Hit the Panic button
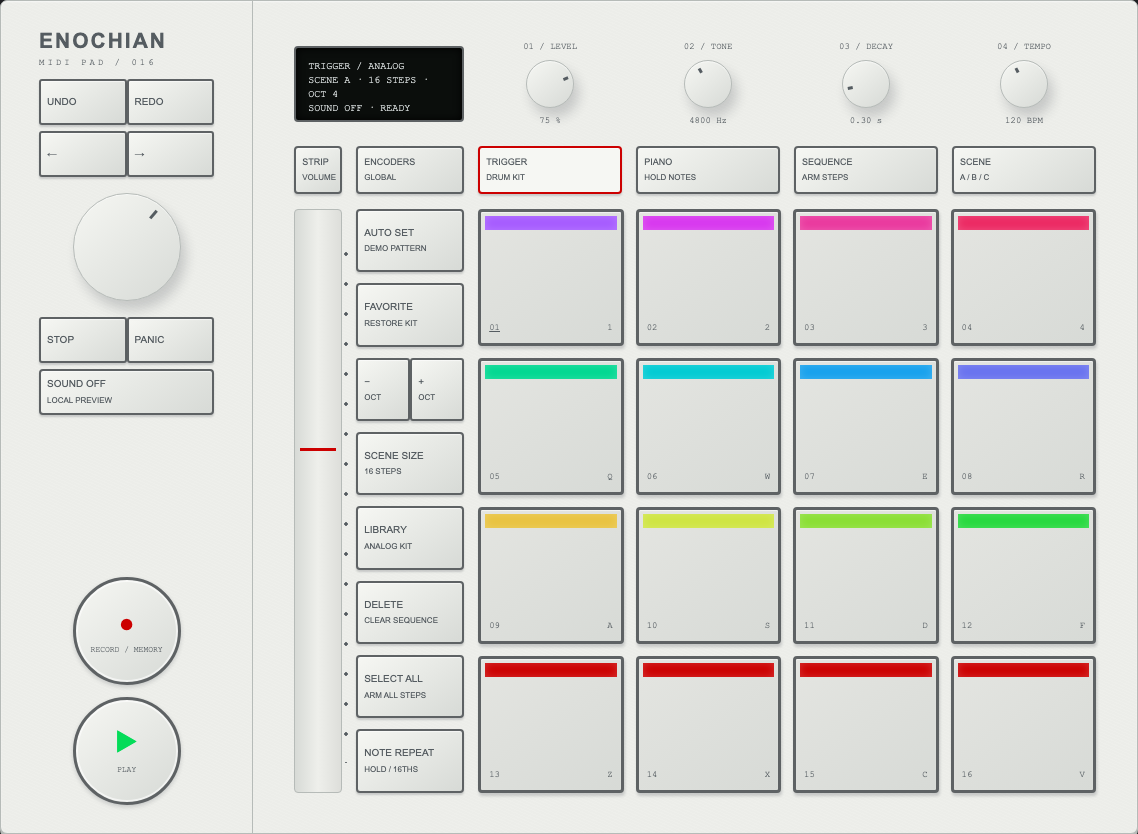 point(171,340)
